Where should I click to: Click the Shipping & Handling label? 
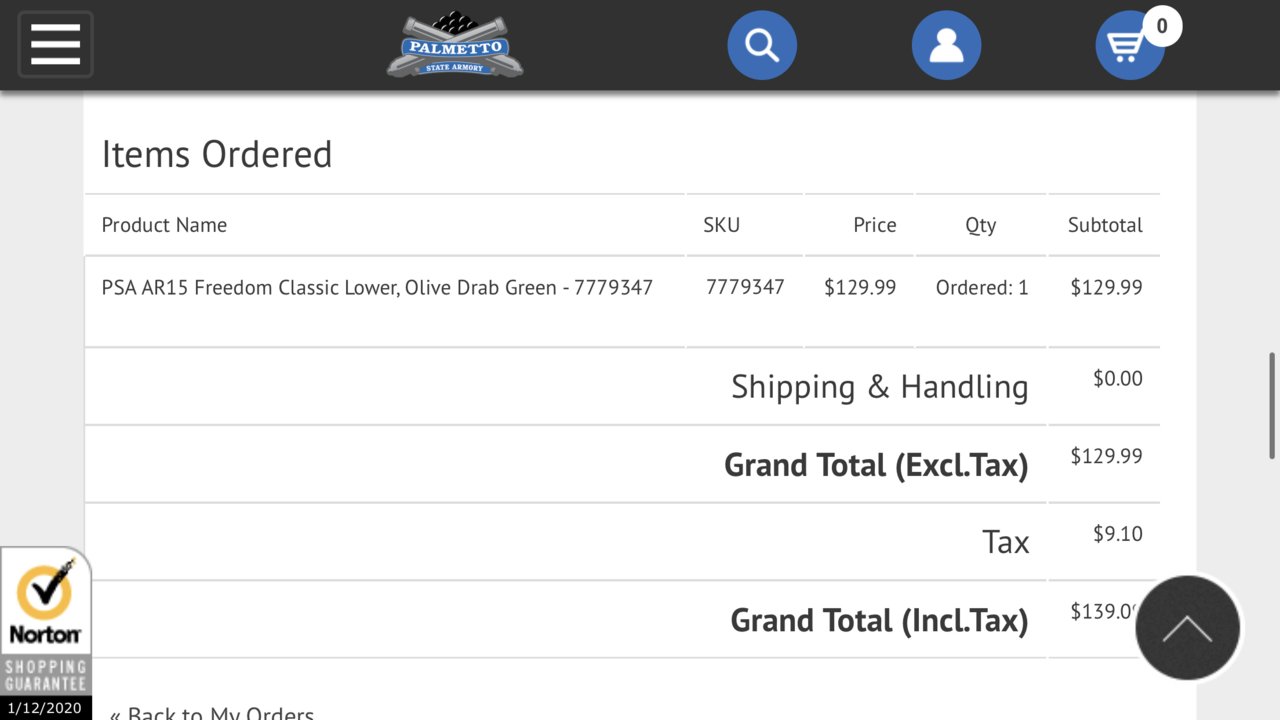pos(880,387)
